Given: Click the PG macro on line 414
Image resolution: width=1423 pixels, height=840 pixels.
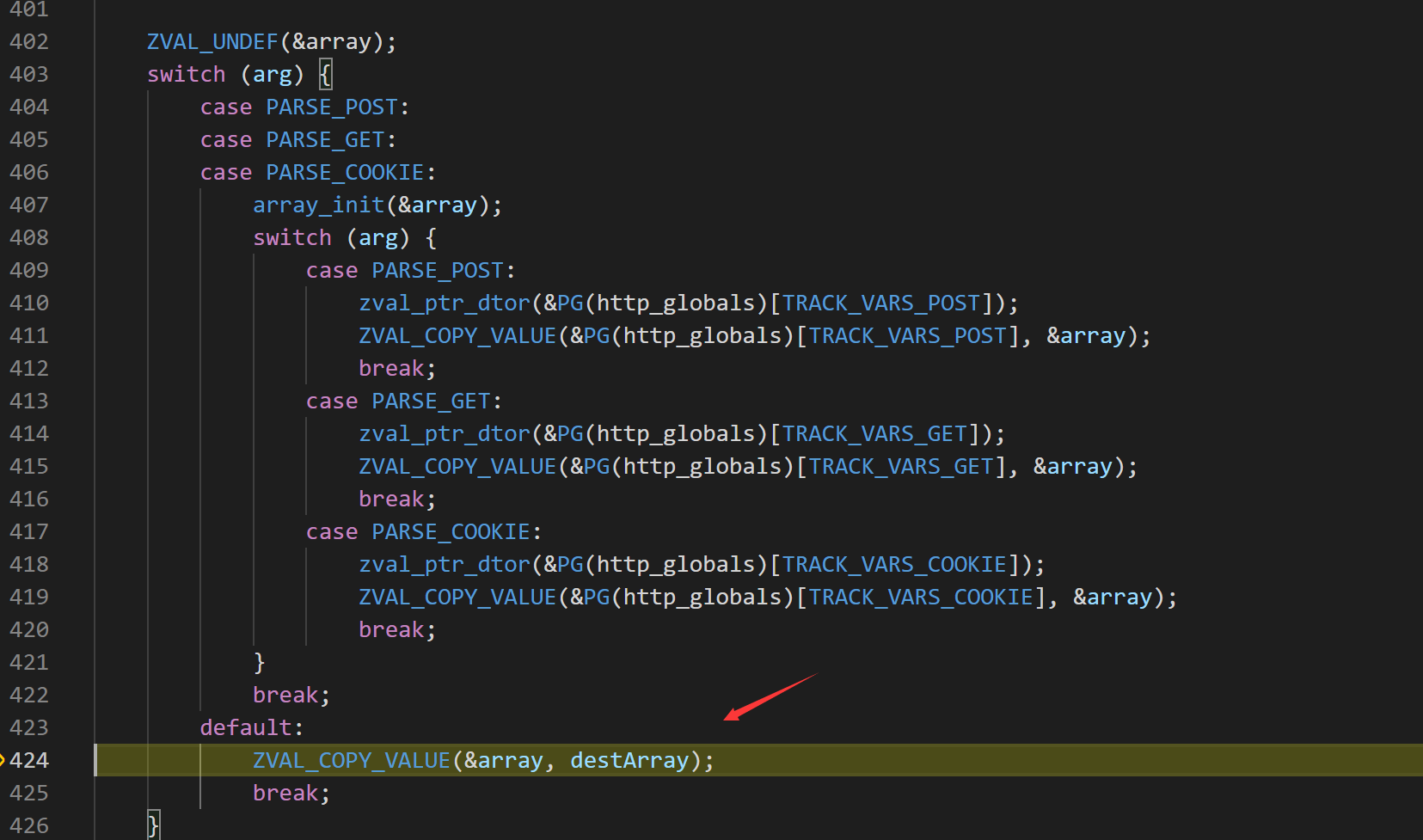Looking at the screenshot, I should (x=570, y=433).
